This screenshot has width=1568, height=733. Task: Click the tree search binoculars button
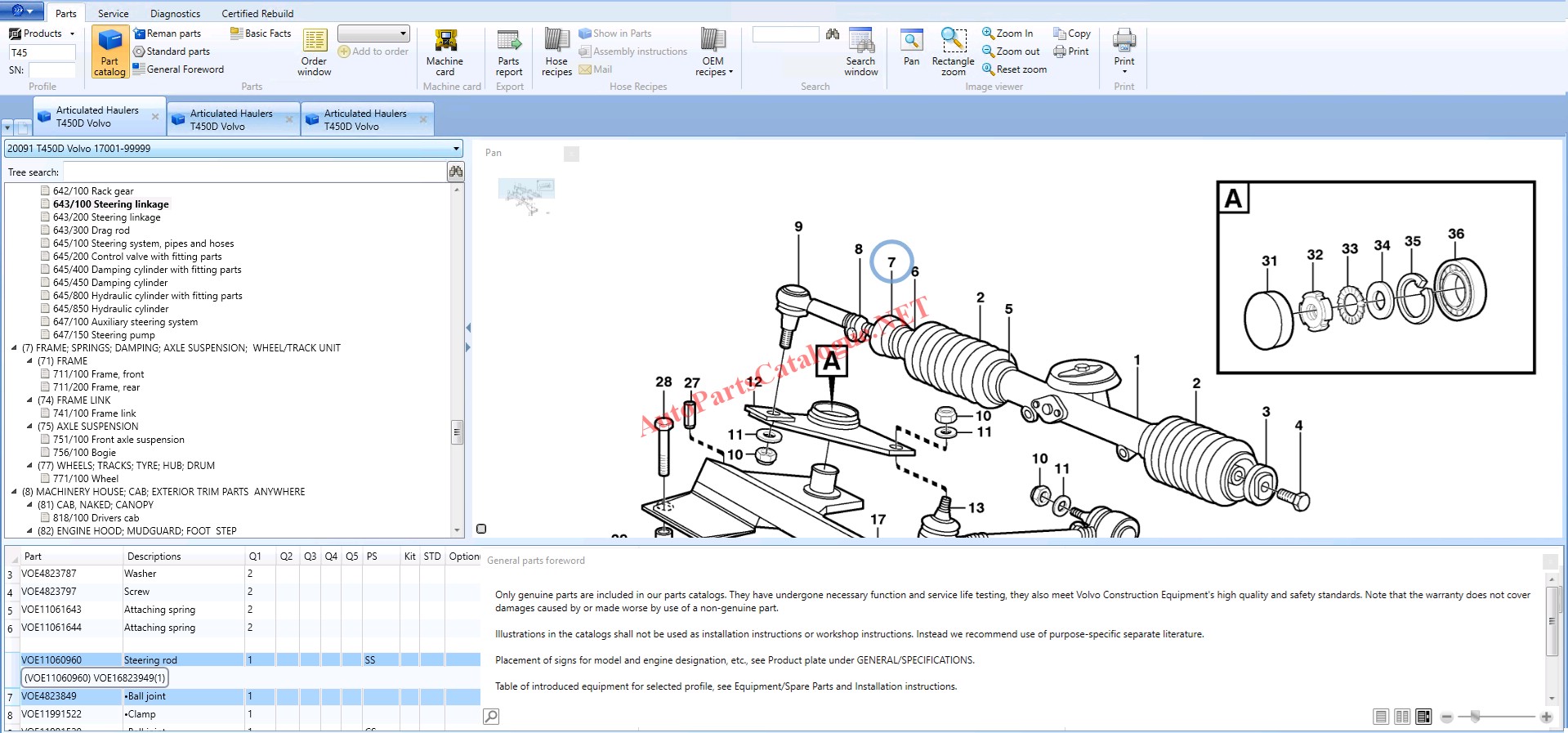pos(456,172)
